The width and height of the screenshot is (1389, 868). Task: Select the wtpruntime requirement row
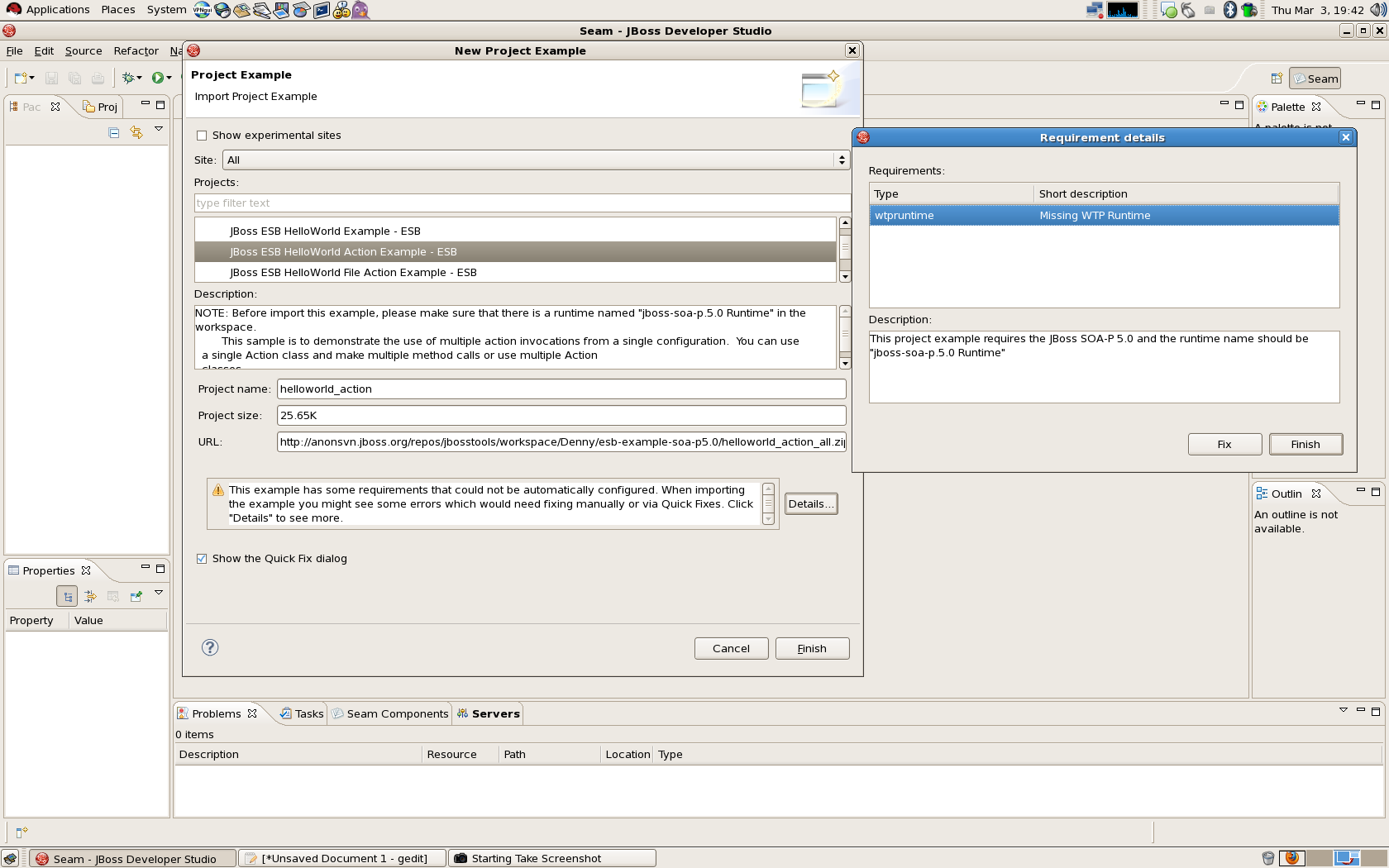click(x=1104, y=216)
